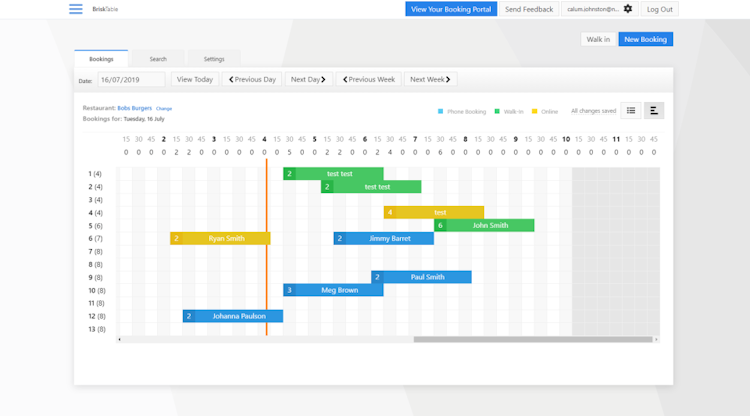Open account settings gear icon
The image size is (750, 416).
click(x=628, y=9)
